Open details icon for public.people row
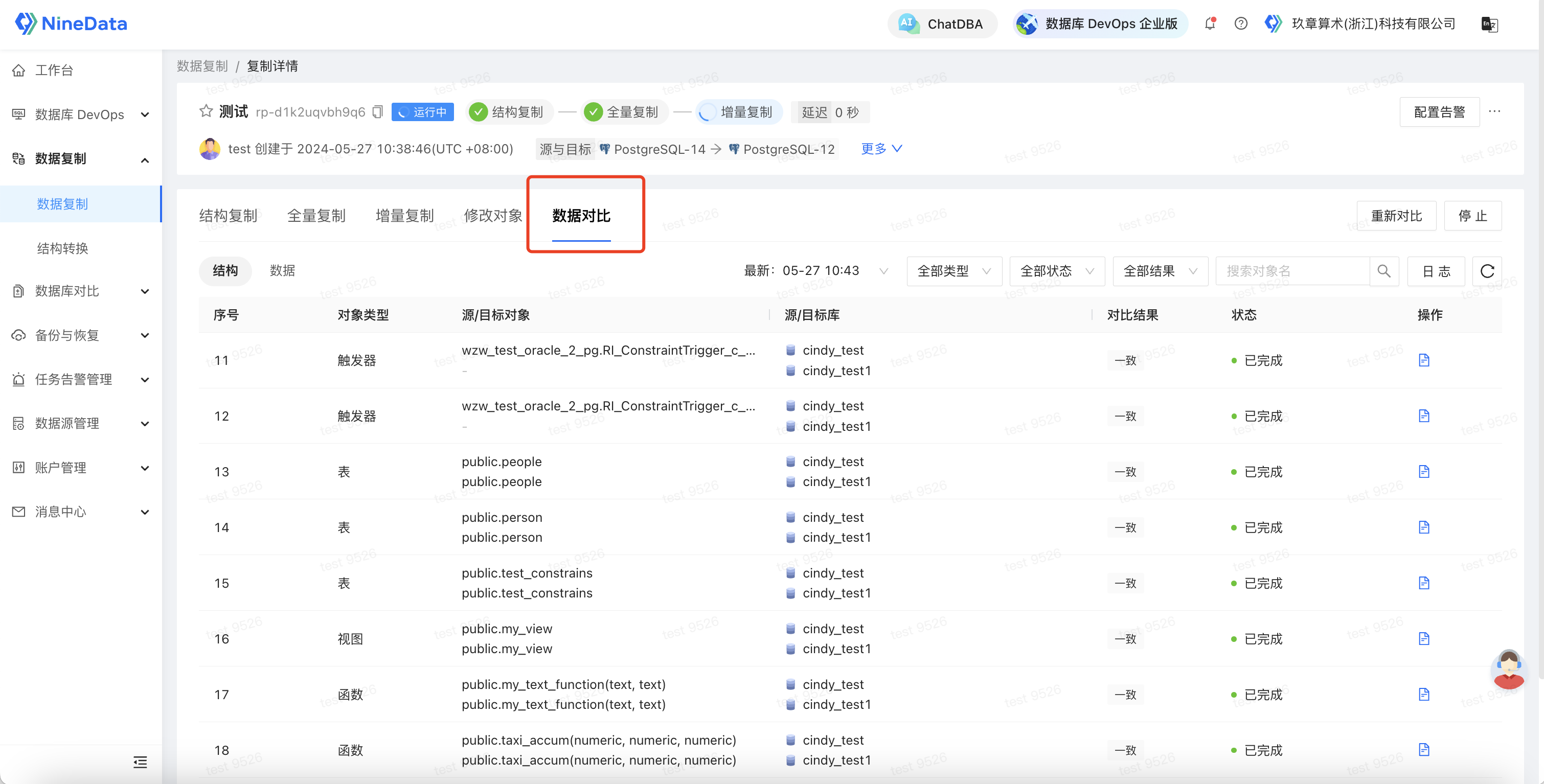 tap(1423, 472)
